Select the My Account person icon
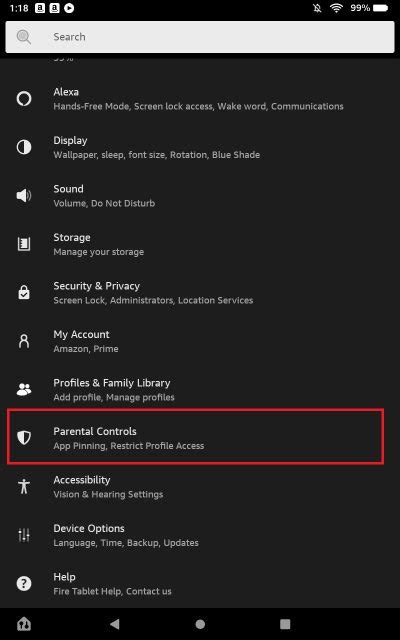This screenshot has width=400, height=640. (24, 341)
